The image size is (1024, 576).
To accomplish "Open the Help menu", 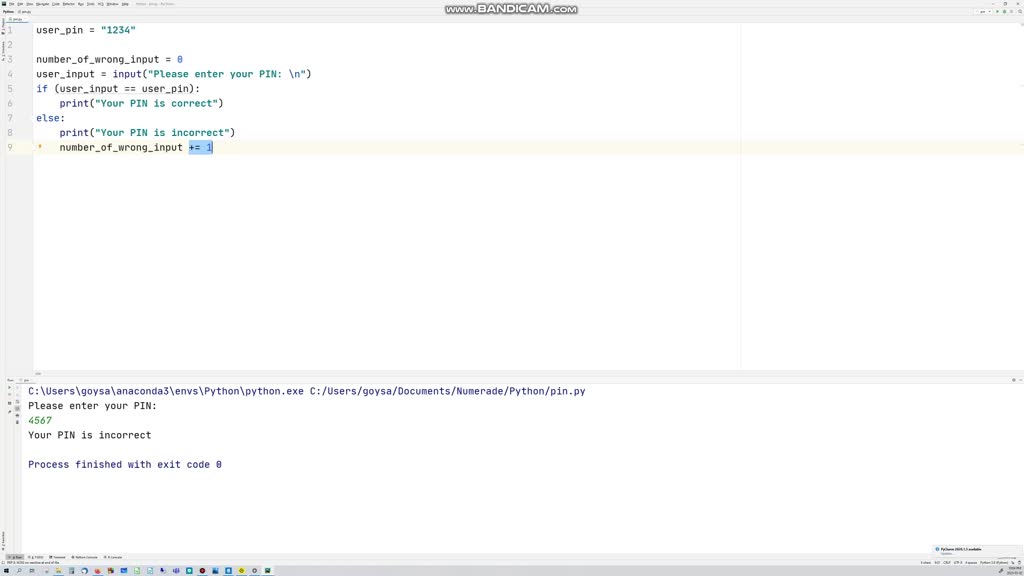I will pyautogui.click(x=125, y=4).
